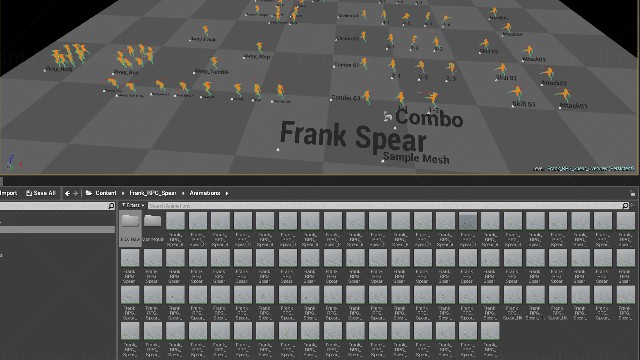This screenshot has width=640, height=360.
Task: Go back with the left arrow
Action: click(67, 193)
